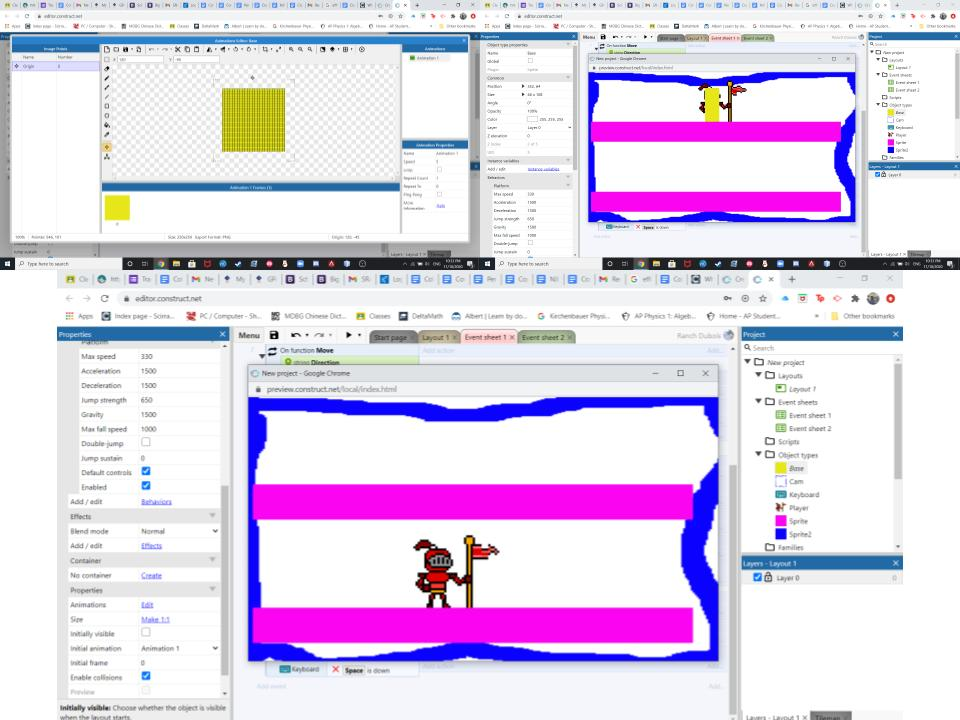This screenshot has height=720, width=960.
Task: Click the Undo arrow in bottom screenshot's editor toolbar
Action: [296, 335]
